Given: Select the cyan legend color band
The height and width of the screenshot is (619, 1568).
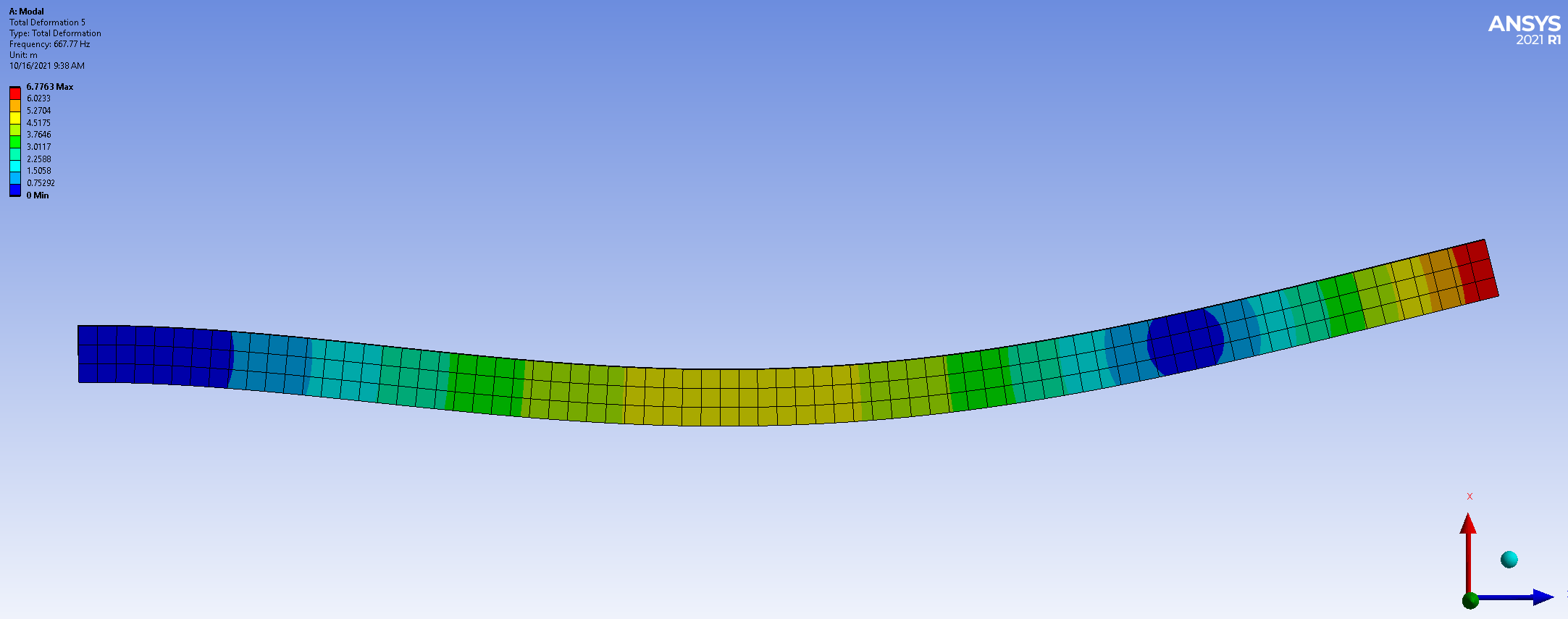Looking at the screenshot, I should point(15,166).
